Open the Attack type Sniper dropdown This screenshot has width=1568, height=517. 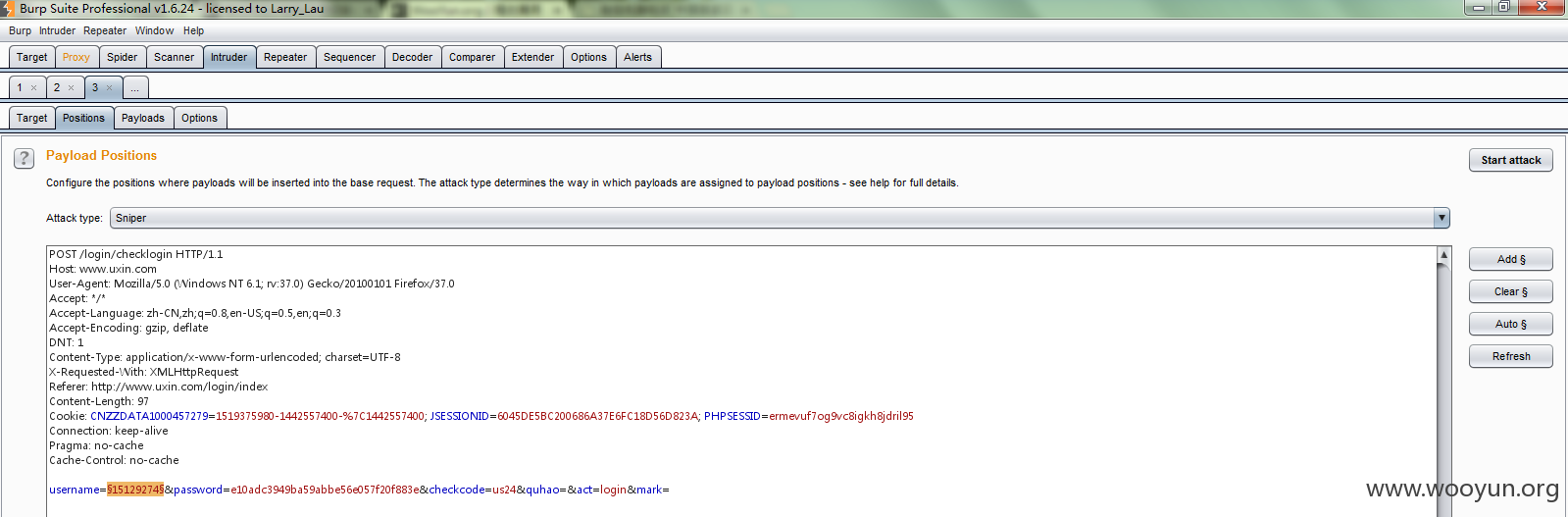[780, 218]
